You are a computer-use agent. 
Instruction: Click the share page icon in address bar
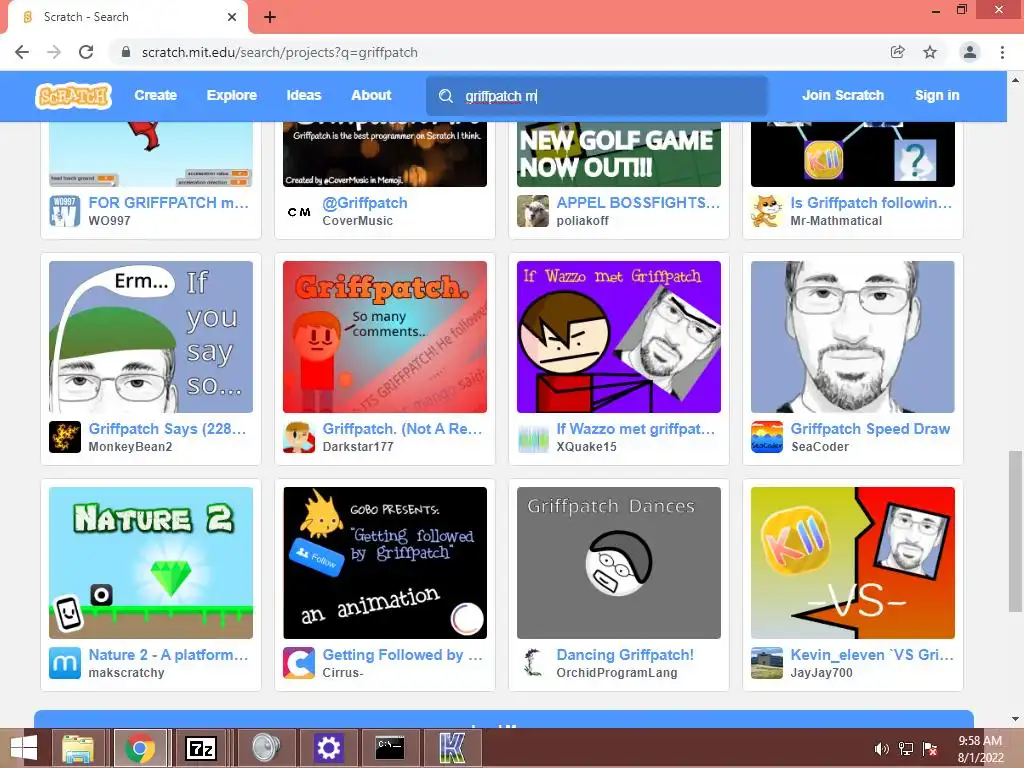[898, 52]
